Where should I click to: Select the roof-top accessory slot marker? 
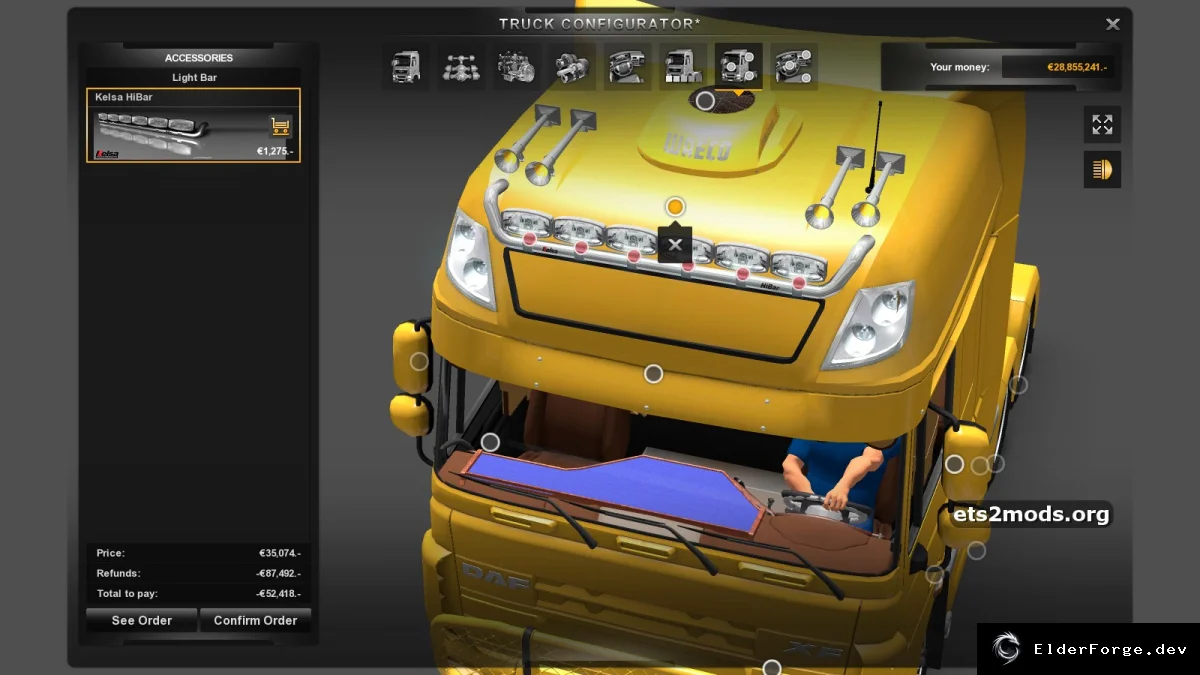tap(705, 101)
